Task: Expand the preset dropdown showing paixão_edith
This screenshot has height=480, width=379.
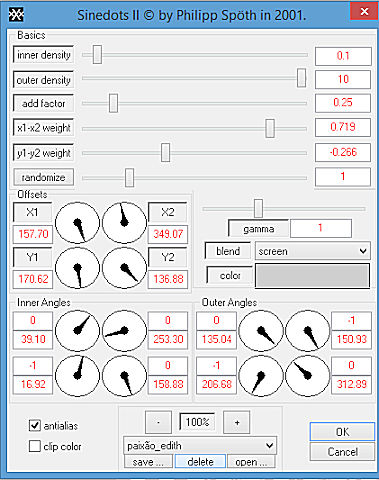Action: click(x=200, y=445)
